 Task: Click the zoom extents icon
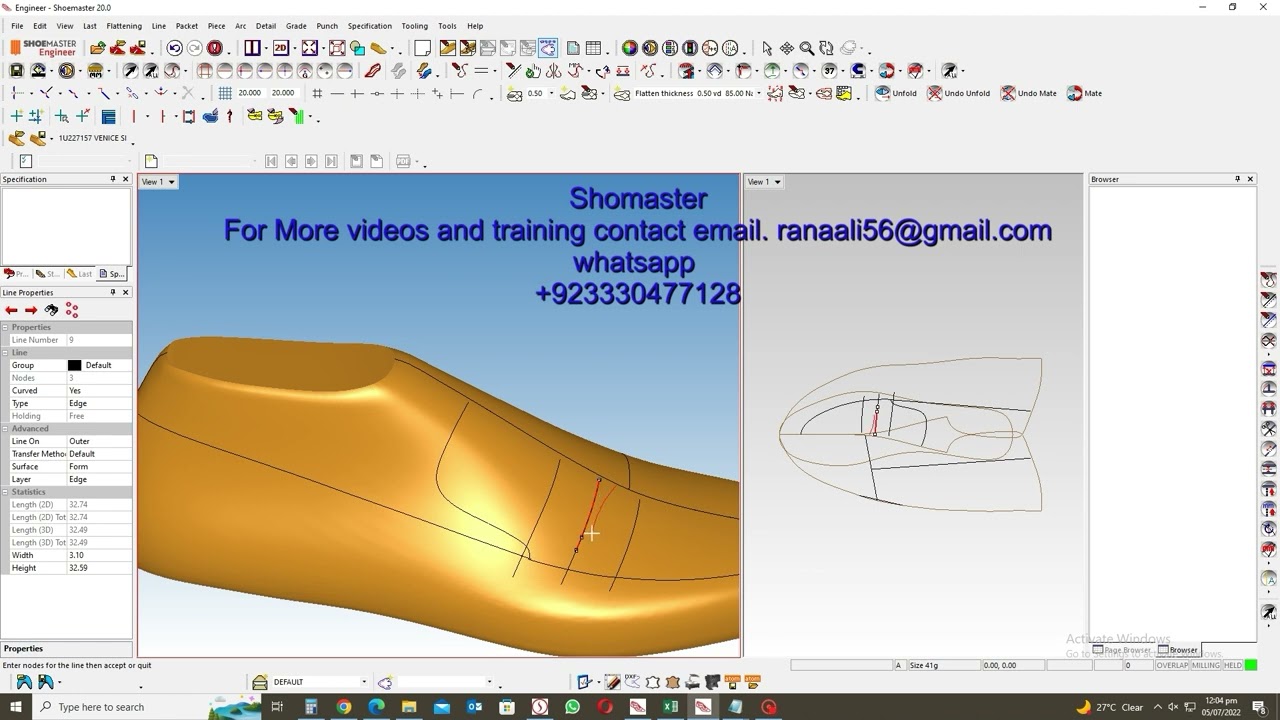tap(310, 48)
